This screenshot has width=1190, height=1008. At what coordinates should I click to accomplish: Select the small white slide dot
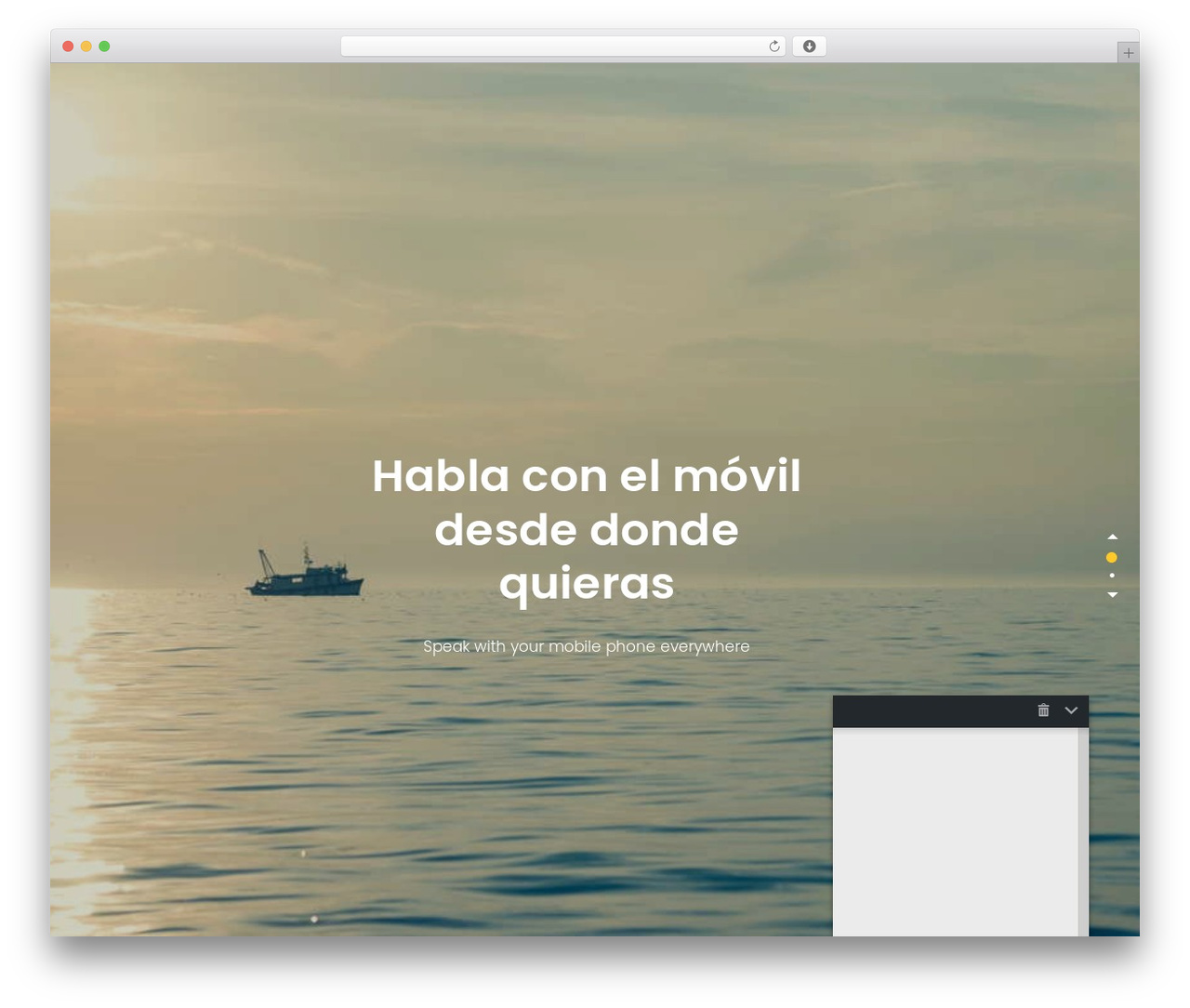pyautogui.click(x=1112, y=576)
